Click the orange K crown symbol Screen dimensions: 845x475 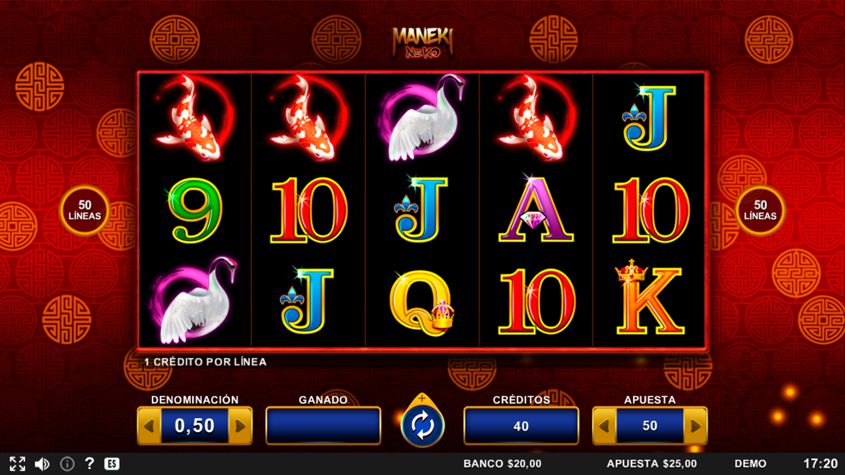pos(650,298)
